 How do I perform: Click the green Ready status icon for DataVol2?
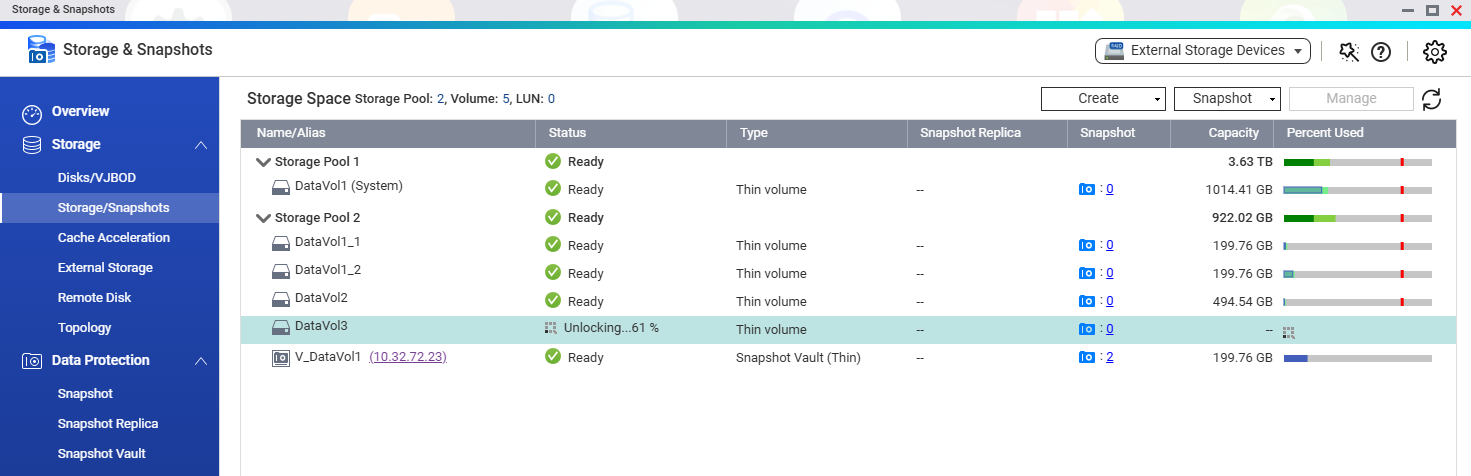tap(553, 301)
